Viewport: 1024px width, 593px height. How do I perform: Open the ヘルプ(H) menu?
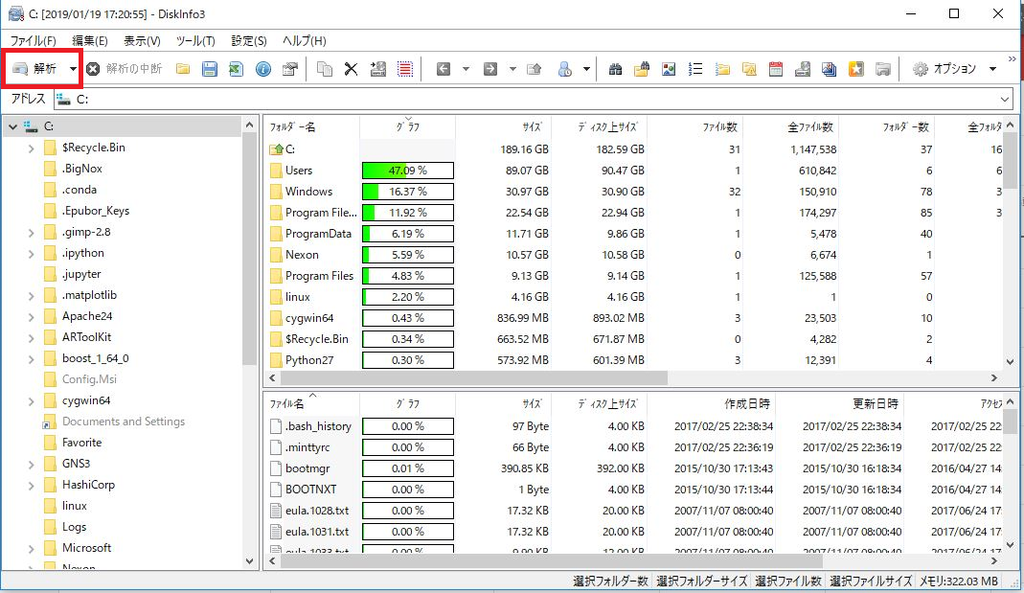tap(304, 40)
